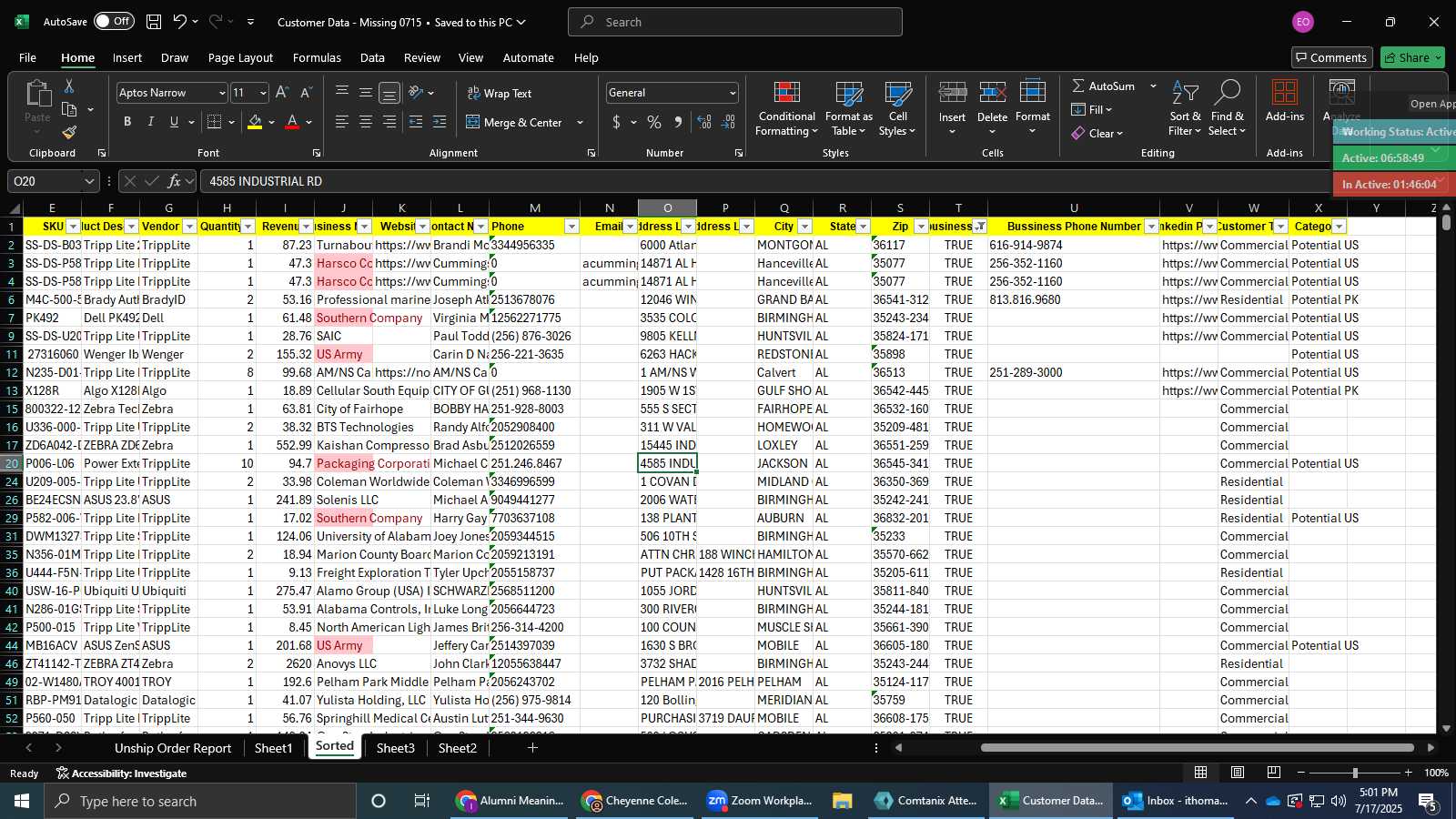Switch to the Formulas ribbon tab
The width and height of the screenshot is (1456, 819).
(x=317, y=57)
